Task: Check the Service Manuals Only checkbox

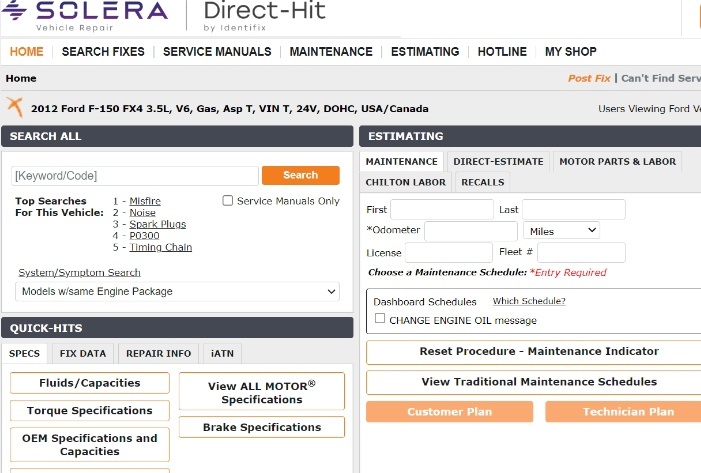Action: pyautogui.click(x=228, y=200)
